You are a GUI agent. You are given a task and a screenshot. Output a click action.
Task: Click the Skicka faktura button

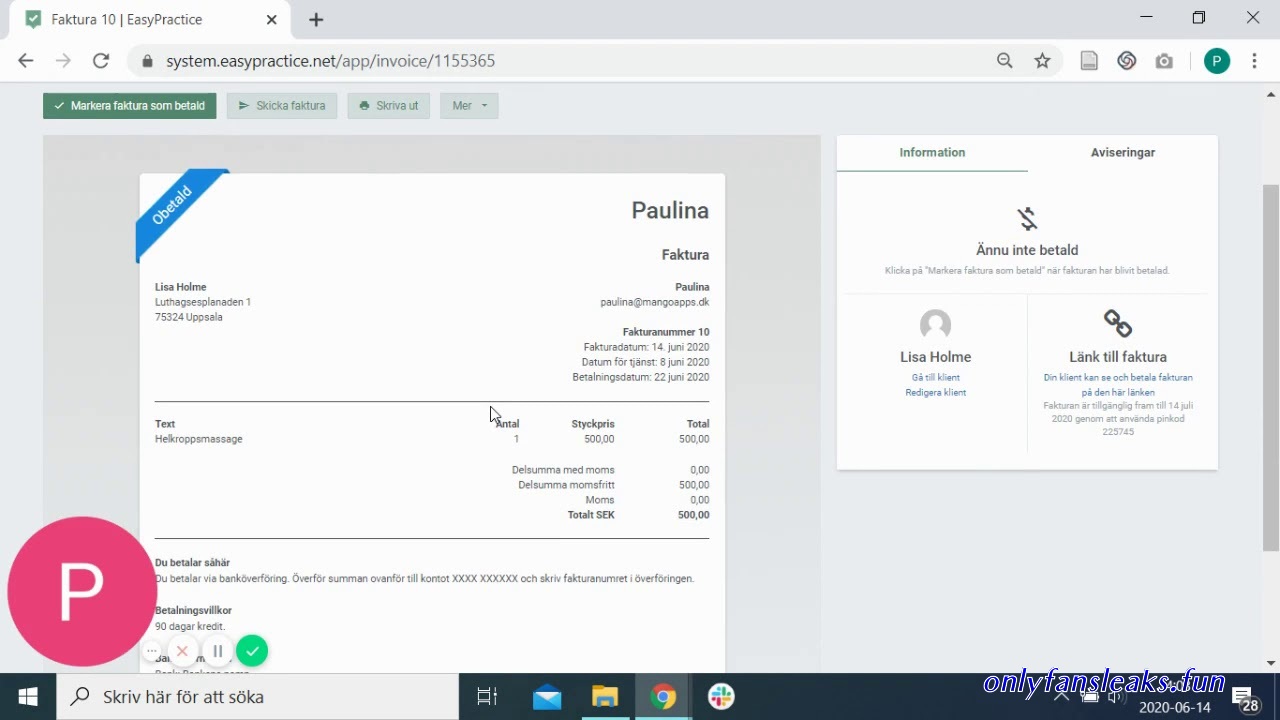[282, 106]
